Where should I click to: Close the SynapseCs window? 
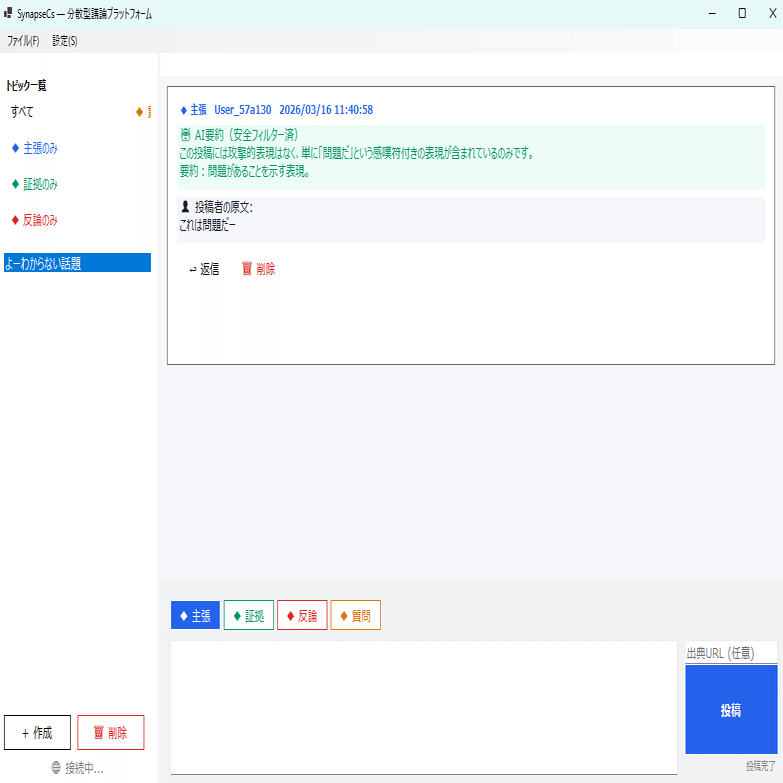tap(772, 13)
